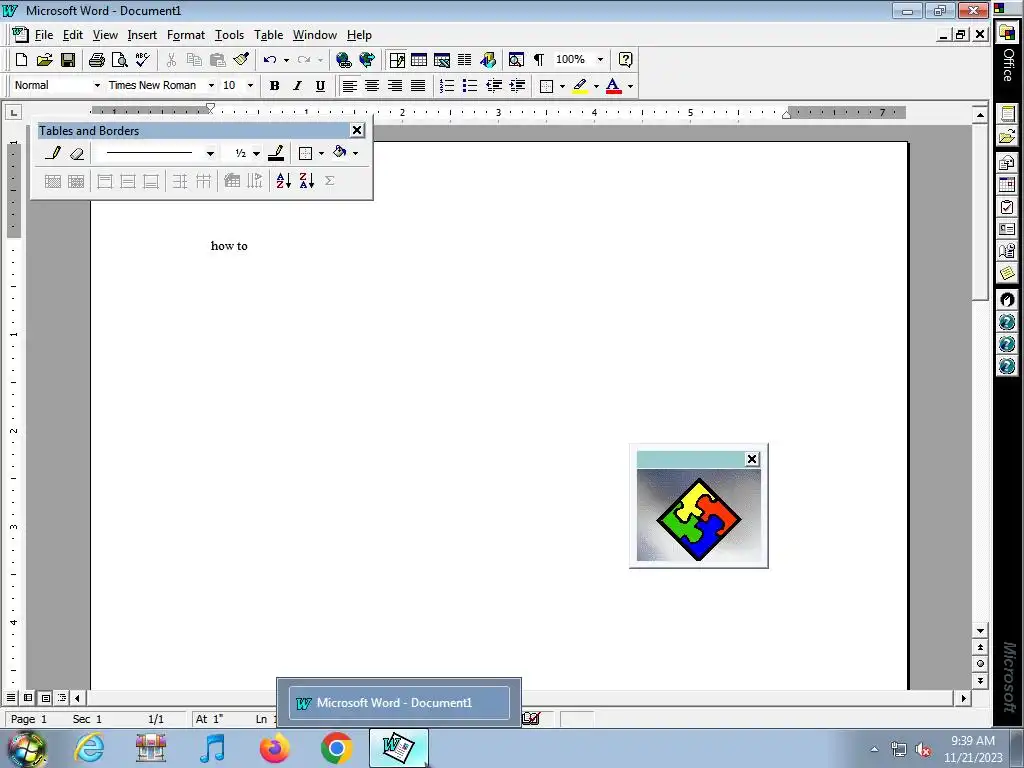Viewport: 1024px width, 768px height.
Task: Insert a Microsoft Excel worksheet
Action: (442, 60)
